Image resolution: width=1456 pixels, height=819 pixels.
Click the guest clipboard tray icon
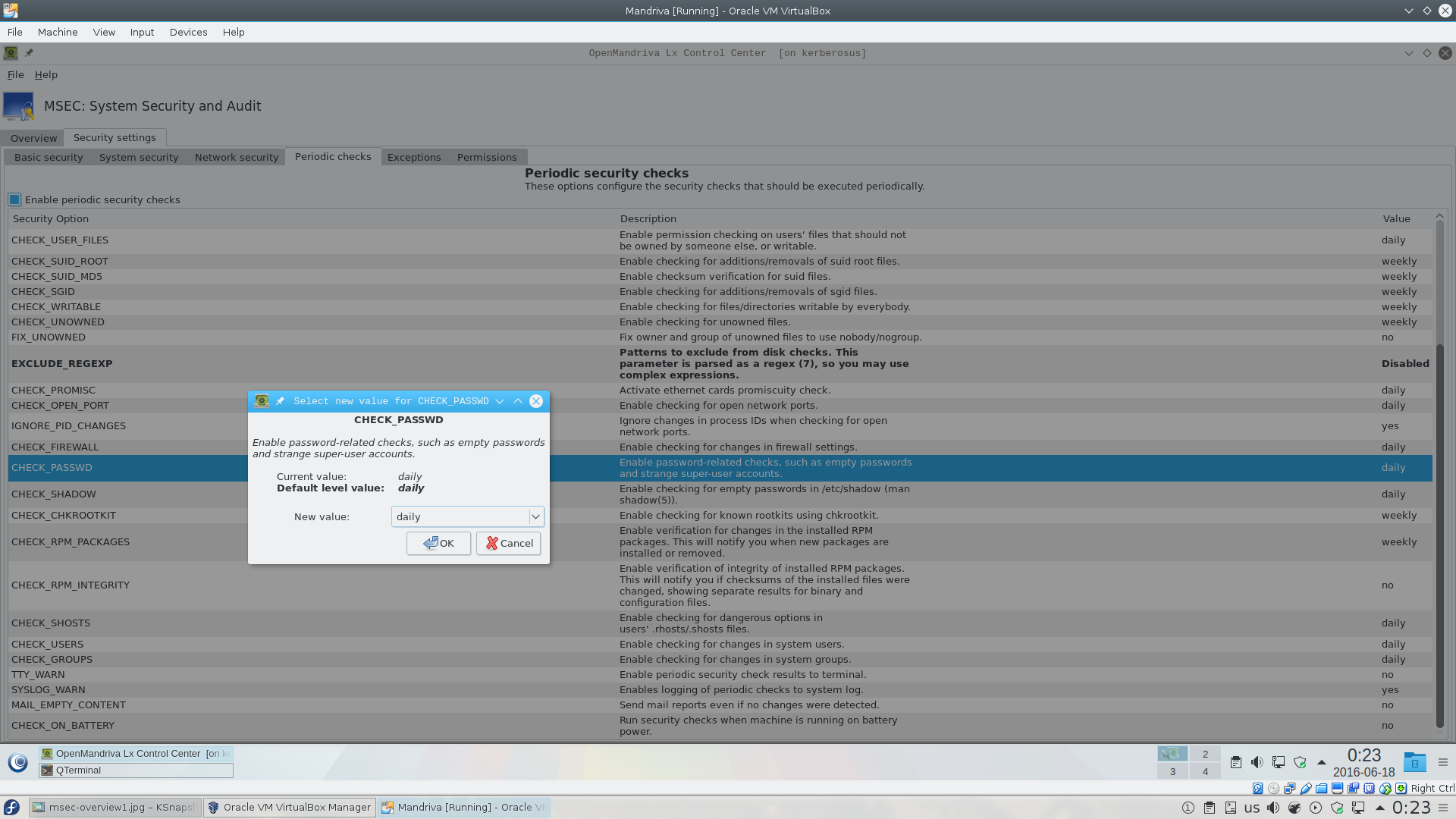click(1236, 762)
